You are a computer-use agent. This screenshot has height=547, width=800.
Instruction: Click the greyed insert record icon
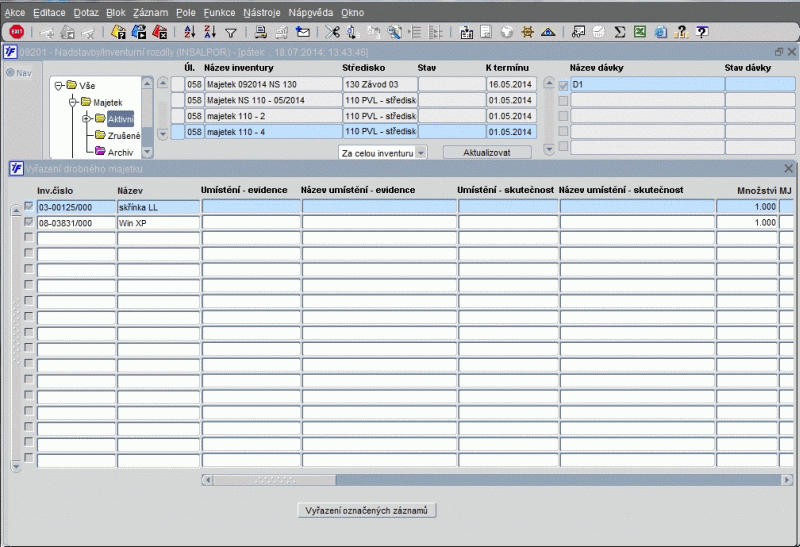coord(47,33)
